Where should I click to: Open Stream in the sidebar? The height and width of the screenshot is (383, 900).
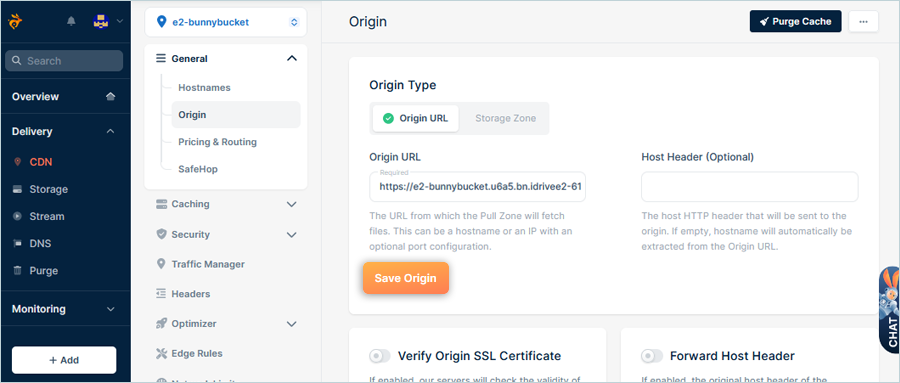tap(46, 216)
